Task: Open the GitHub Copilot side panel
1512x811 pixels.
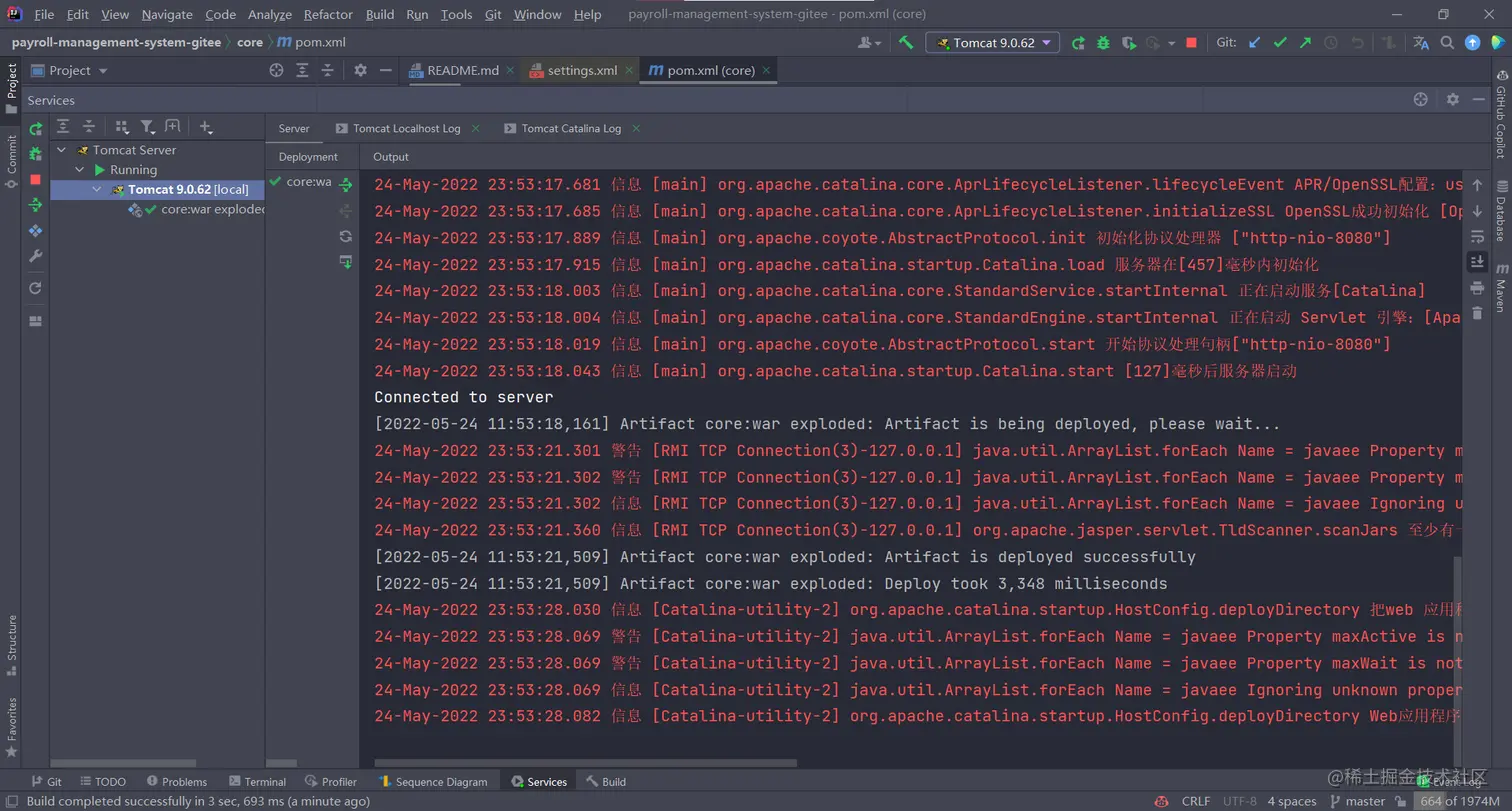Action: pyautogui.click(x=1500, y=115)
